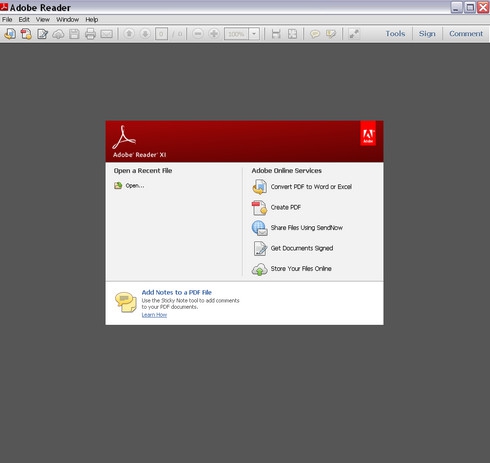Click the Adobe logo badge
The image size is (490, 463).
[x=368, y=133]
